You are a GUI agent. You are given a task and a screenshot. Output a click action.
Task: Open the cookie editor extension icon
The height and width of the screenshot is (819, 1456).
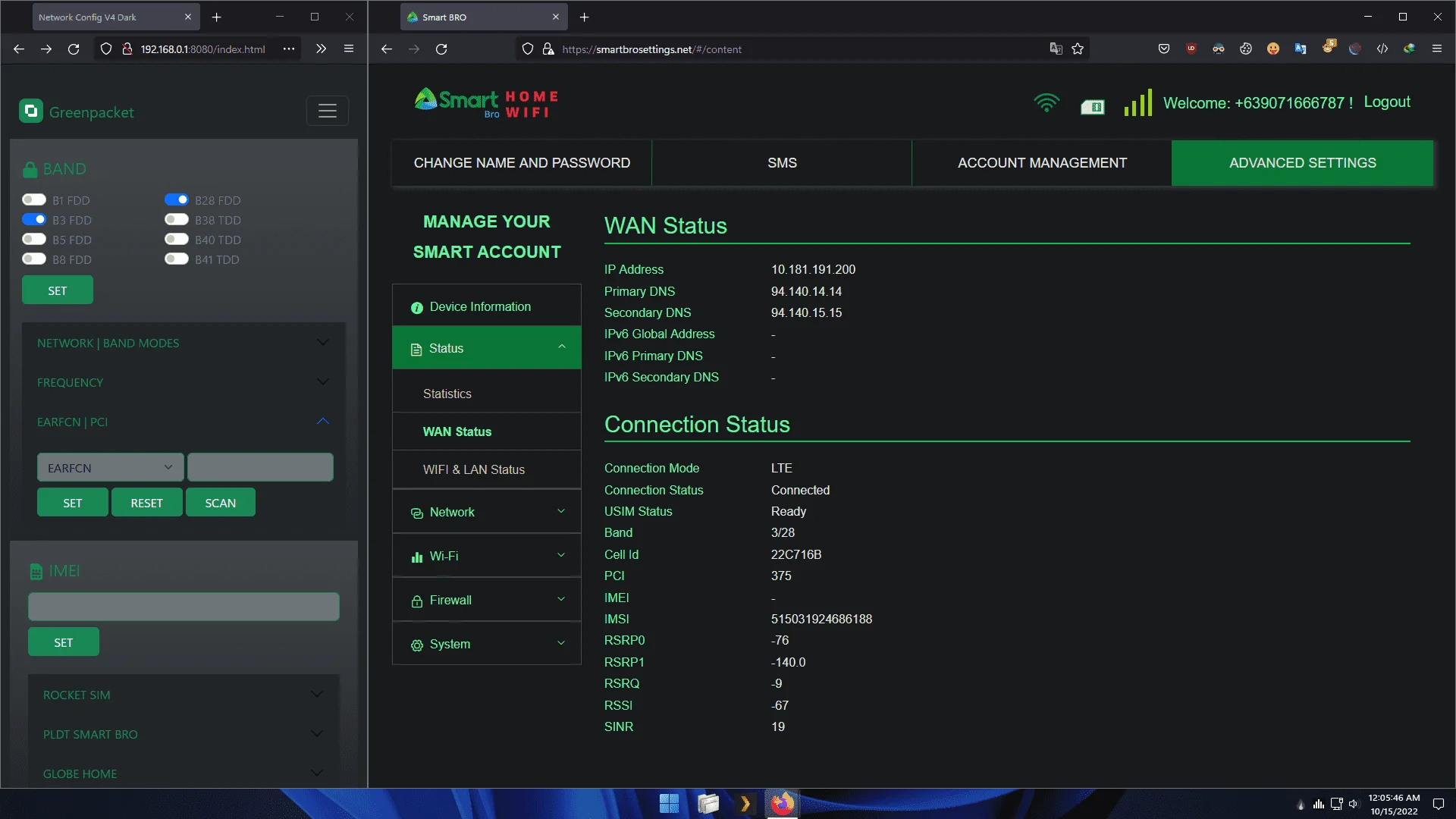1246,49
